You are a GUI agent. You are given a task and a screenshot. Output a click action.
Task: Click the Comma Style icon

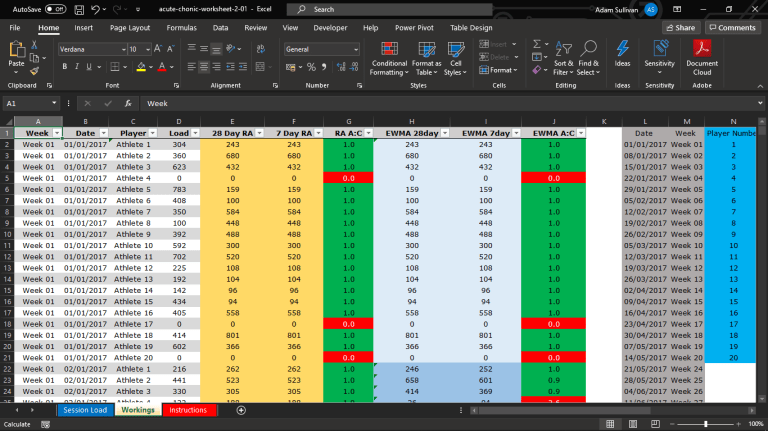324,67
